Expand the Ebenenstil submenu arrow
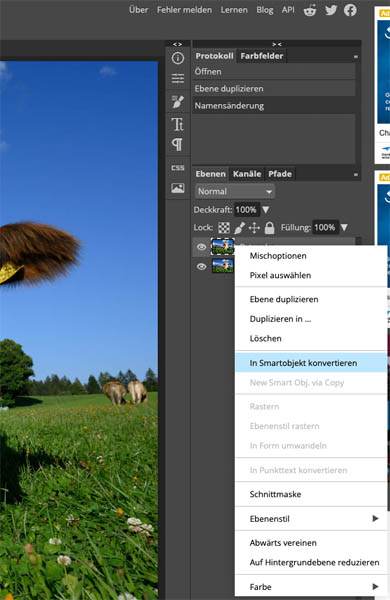 coord(375,518)
